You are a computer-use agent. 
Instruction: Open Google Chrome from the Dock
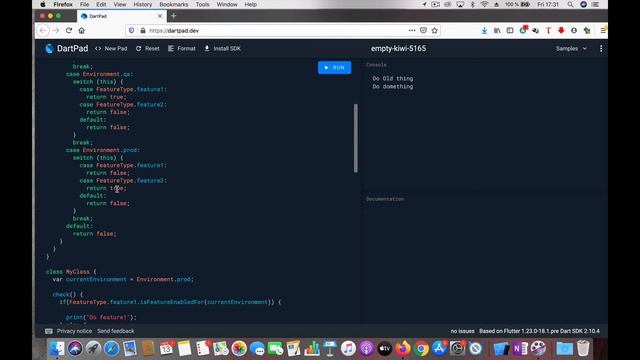(x=421, y=349)
